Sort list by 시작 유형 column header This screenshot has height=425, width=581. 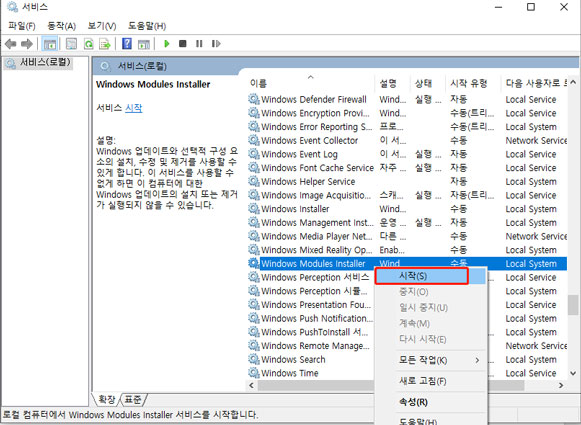tap(473, 83)
